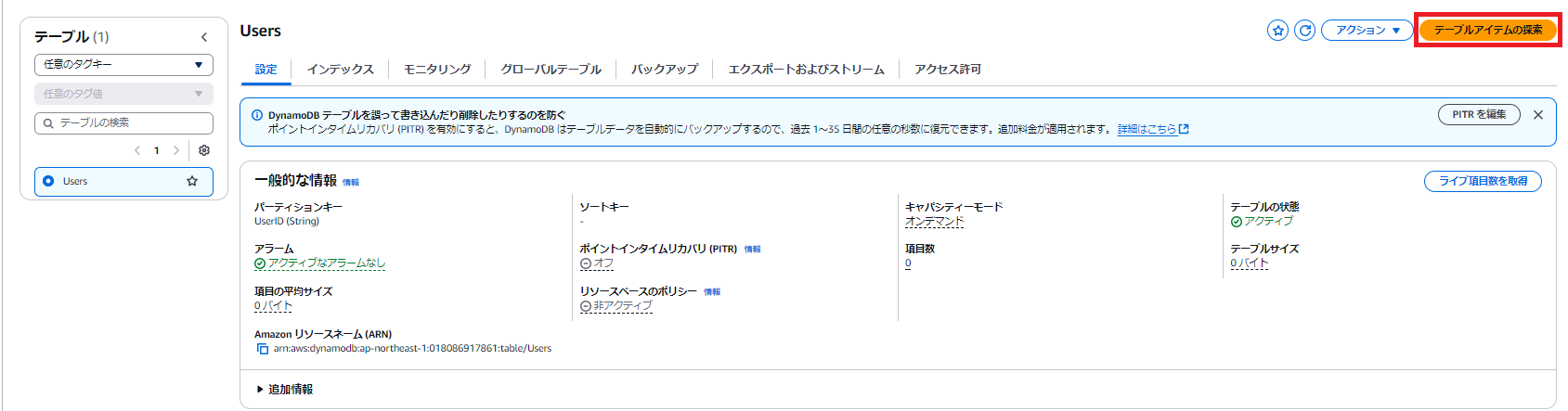Image resolution: width=1568 pixels, height=411 pixels.
Task: Favorite the Users table row star
Action: coord(192,182)
